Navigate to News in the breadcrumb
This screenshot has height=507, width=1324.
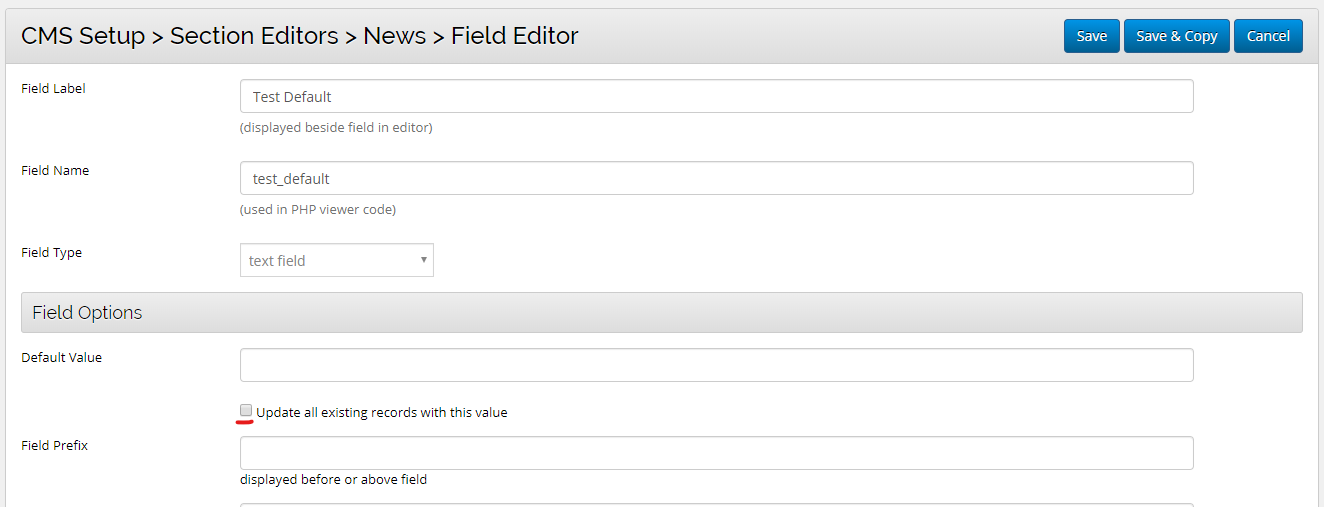394,36
